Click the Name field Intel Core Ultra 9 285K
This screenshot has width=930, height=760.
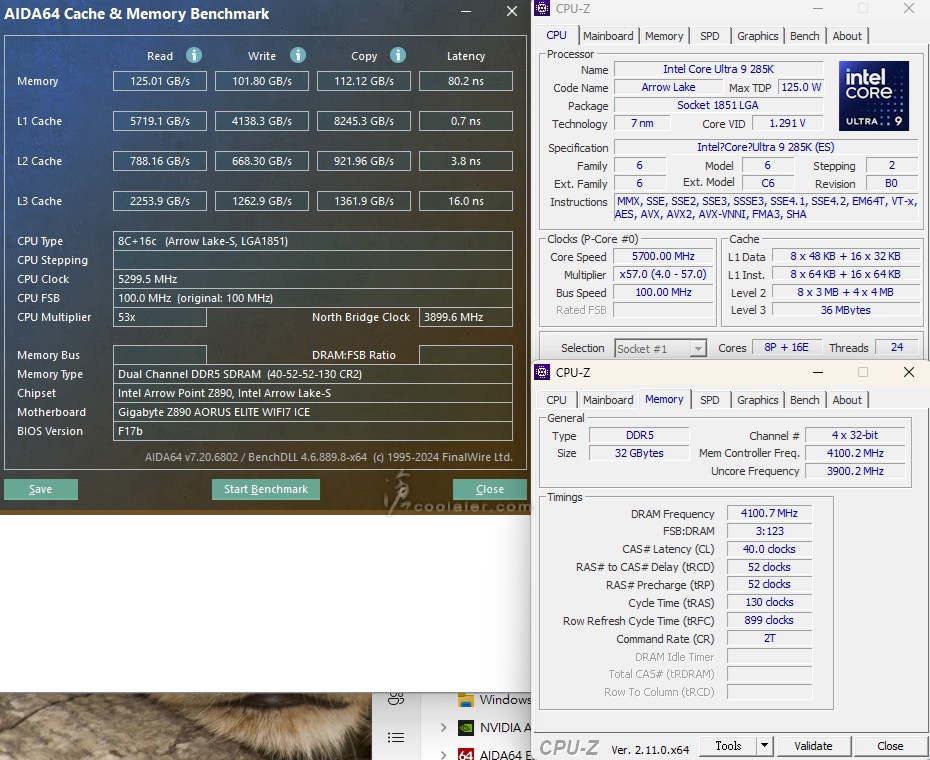click(718, 69)
